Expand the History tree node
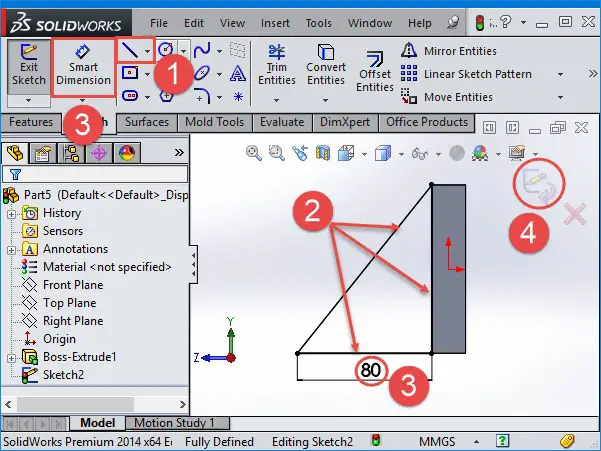 (11, 214)
